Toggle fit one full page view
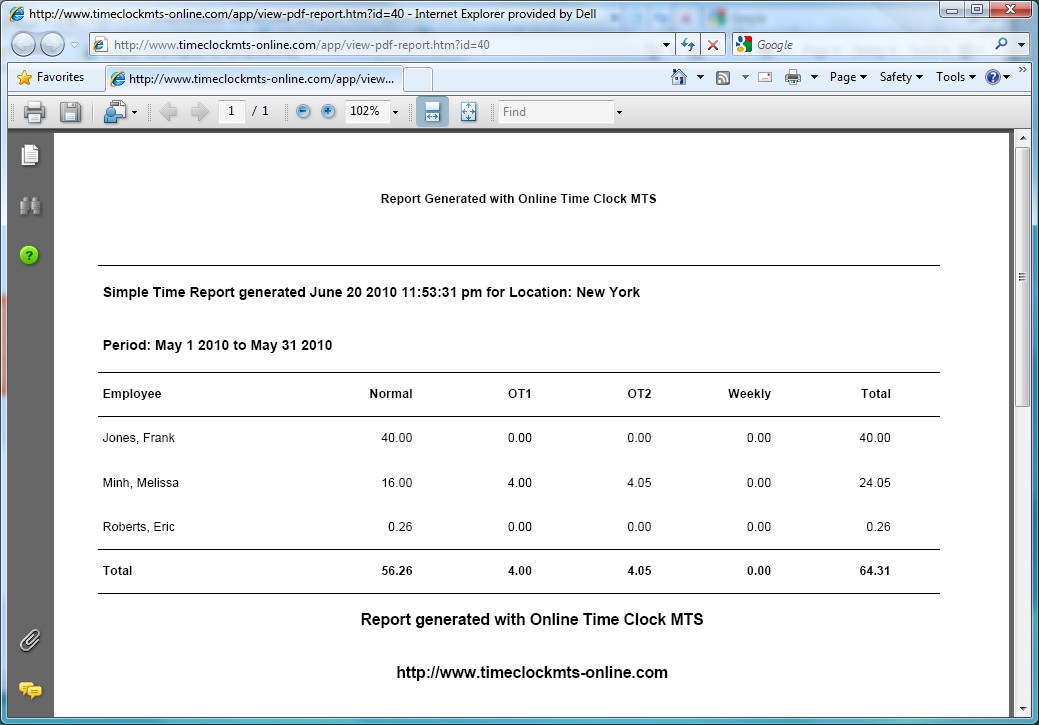The height and width of the screenshot is (725, 1039). point(468,111)
